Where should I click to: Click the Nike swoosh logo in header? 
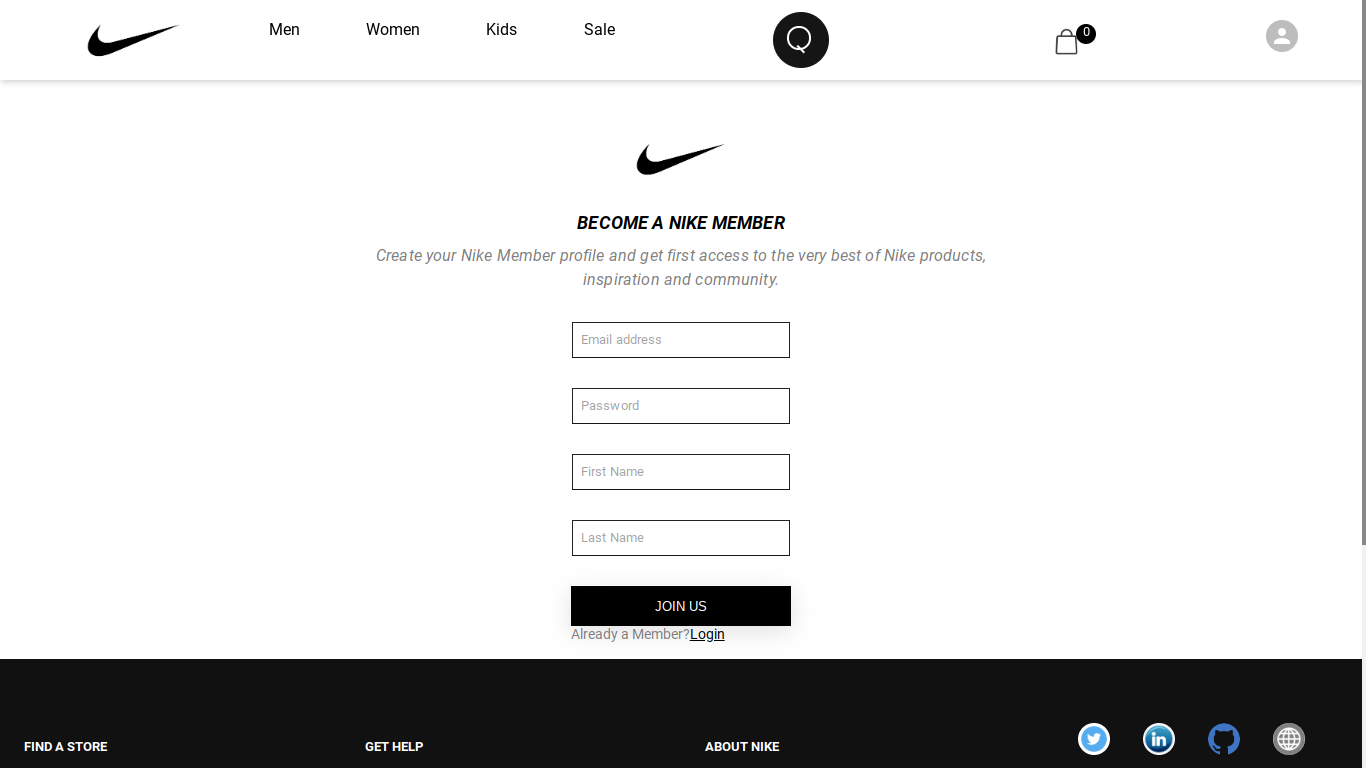[133, 40]
